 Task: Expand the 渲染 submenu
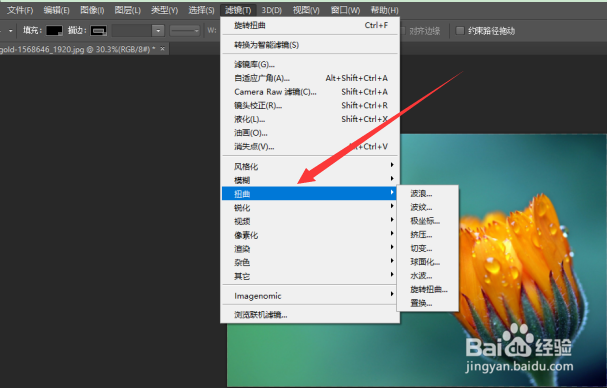[x=310, y=249]
